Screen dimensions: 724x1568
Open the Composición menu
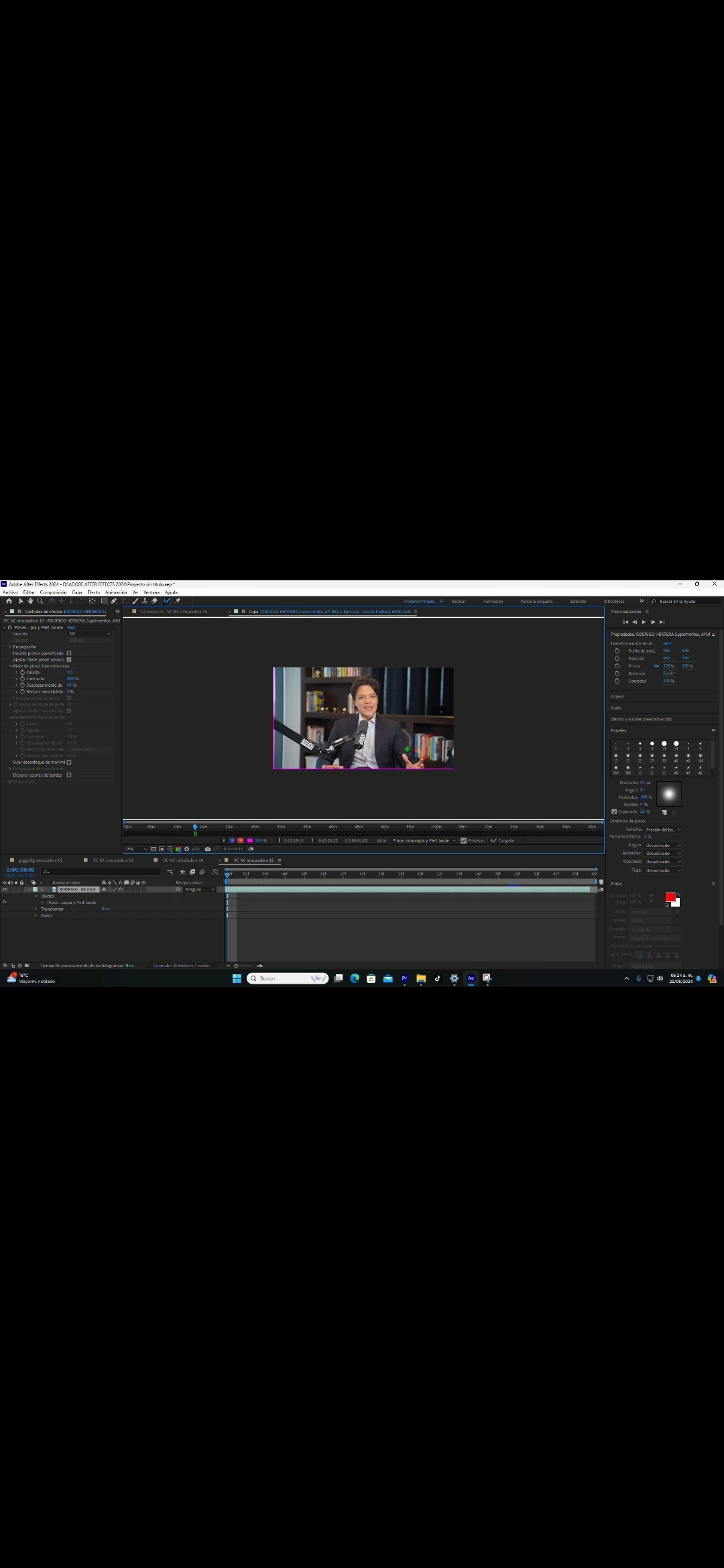53,592
